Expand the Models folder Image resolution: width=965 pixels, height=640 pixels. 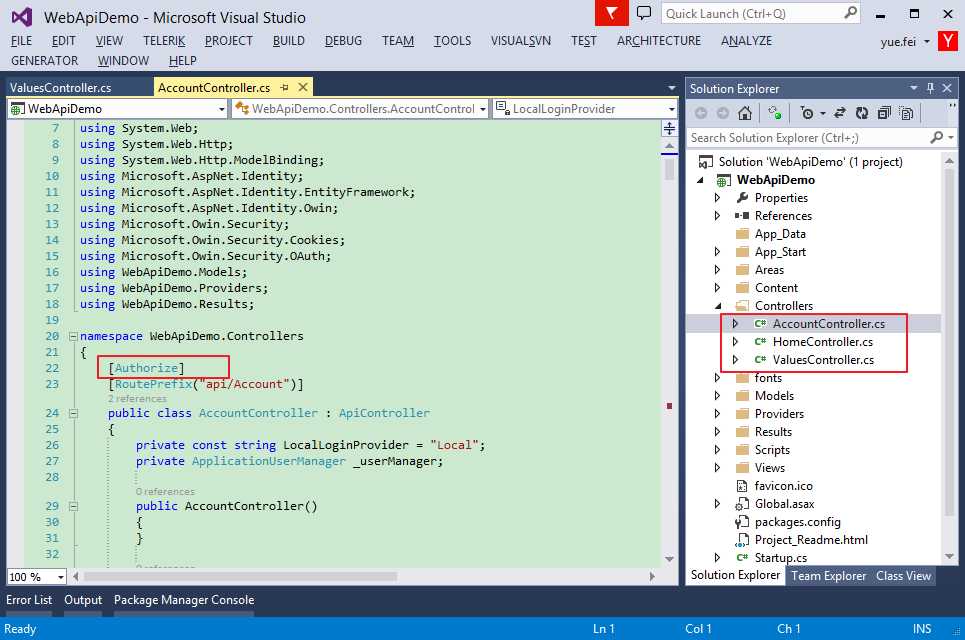[717, 396]
